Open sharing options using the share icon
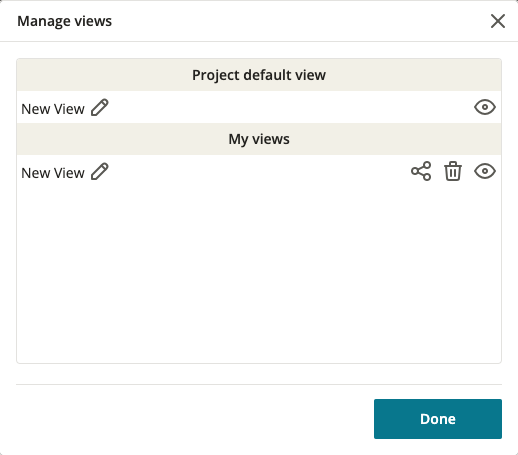518x455 pixels. pyautogui.click(x=421, y=171)
